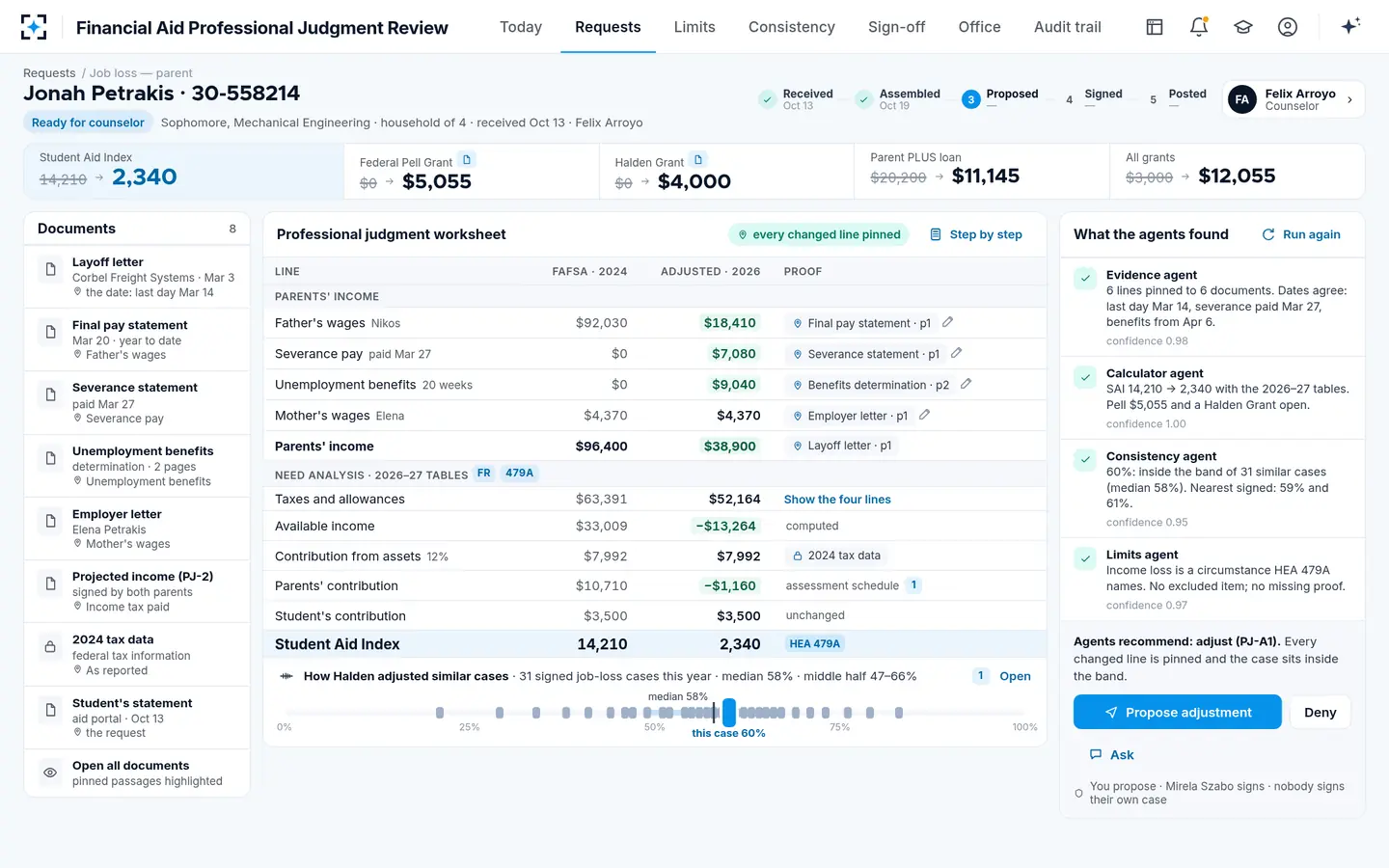Go to Requests breadcrumb link

(49, 73)
